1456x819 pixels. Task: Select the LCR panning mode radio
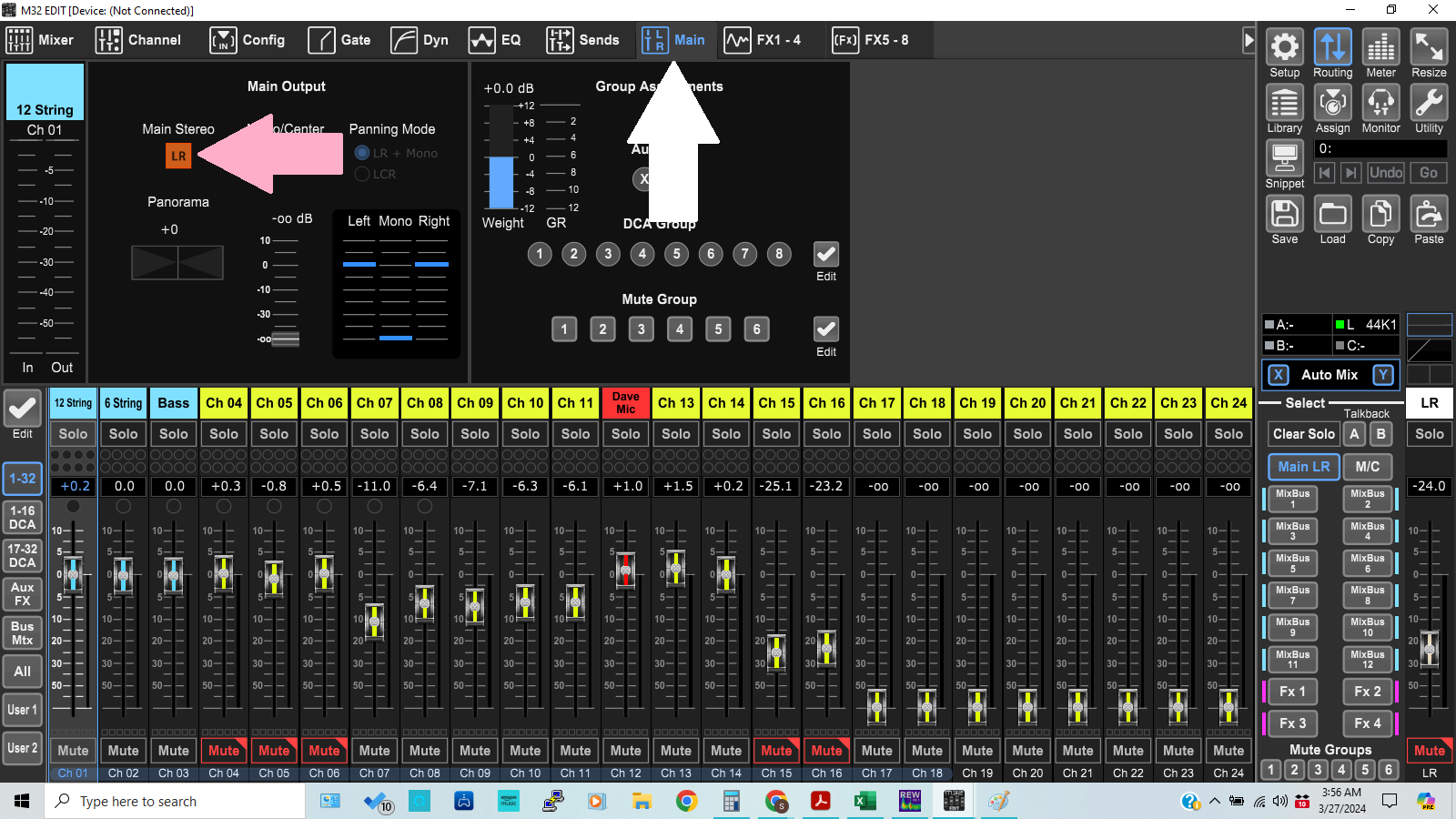pos(362,174)
